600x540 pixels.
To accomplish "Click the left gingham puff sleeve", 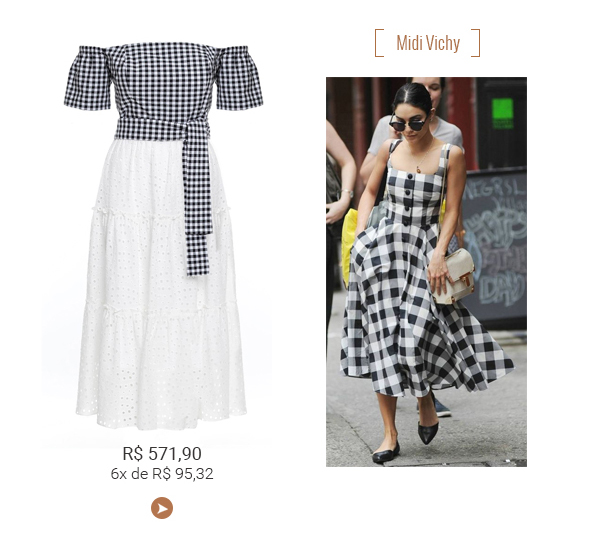I will point(87,78).
